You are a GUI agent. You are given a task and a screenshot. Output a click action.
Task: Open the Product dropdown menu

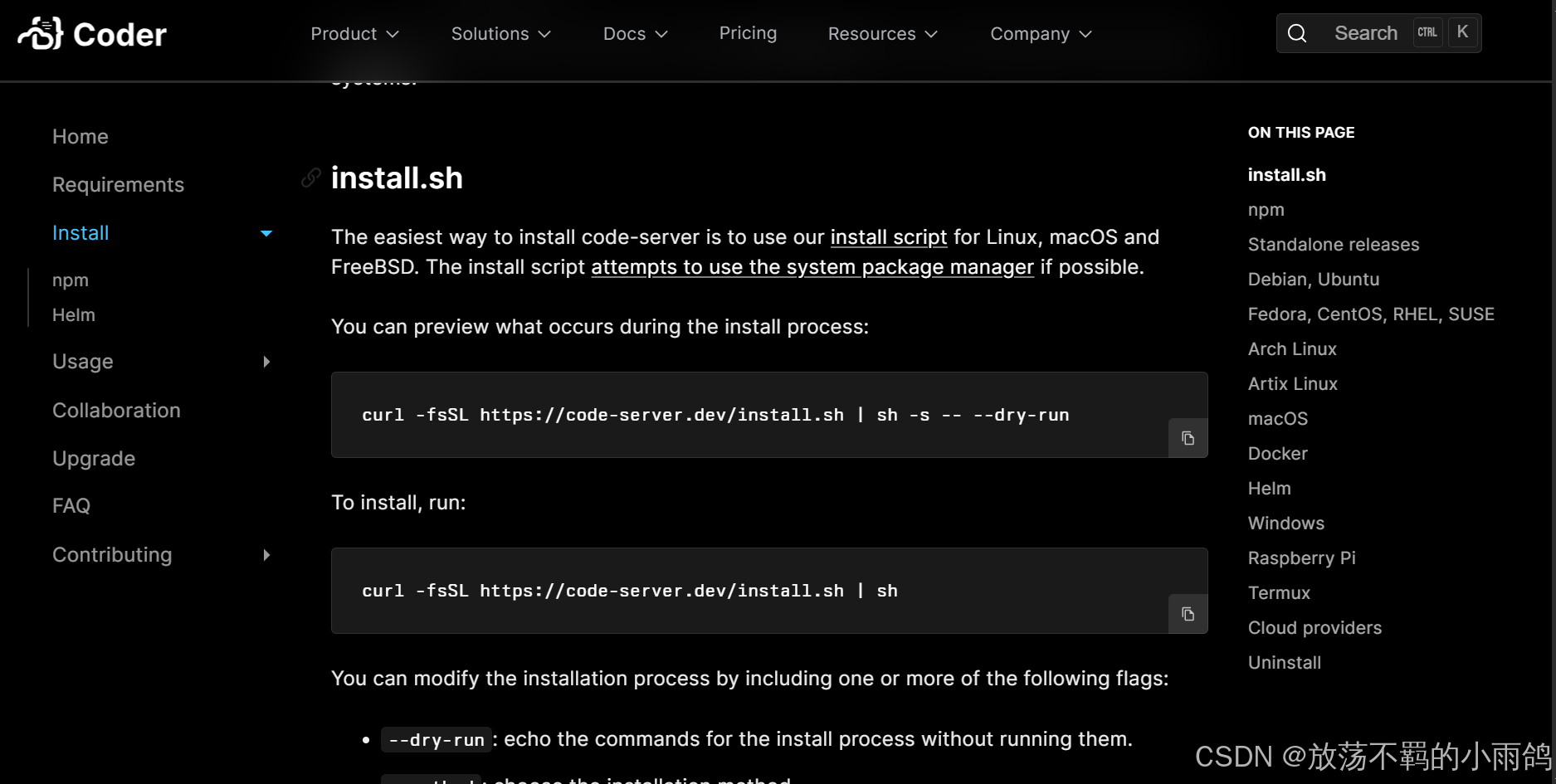click(x=355, y=34)
